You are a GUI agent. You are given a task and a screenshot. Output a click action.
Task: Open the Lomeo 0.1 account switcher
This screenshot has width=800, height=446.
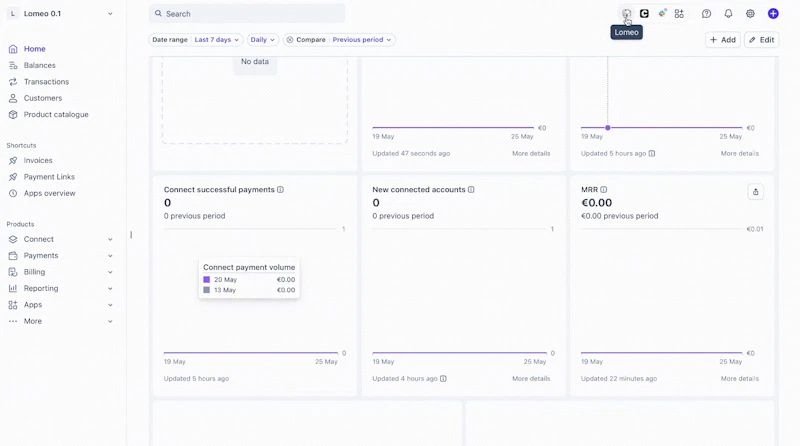(x=60, y=14)
